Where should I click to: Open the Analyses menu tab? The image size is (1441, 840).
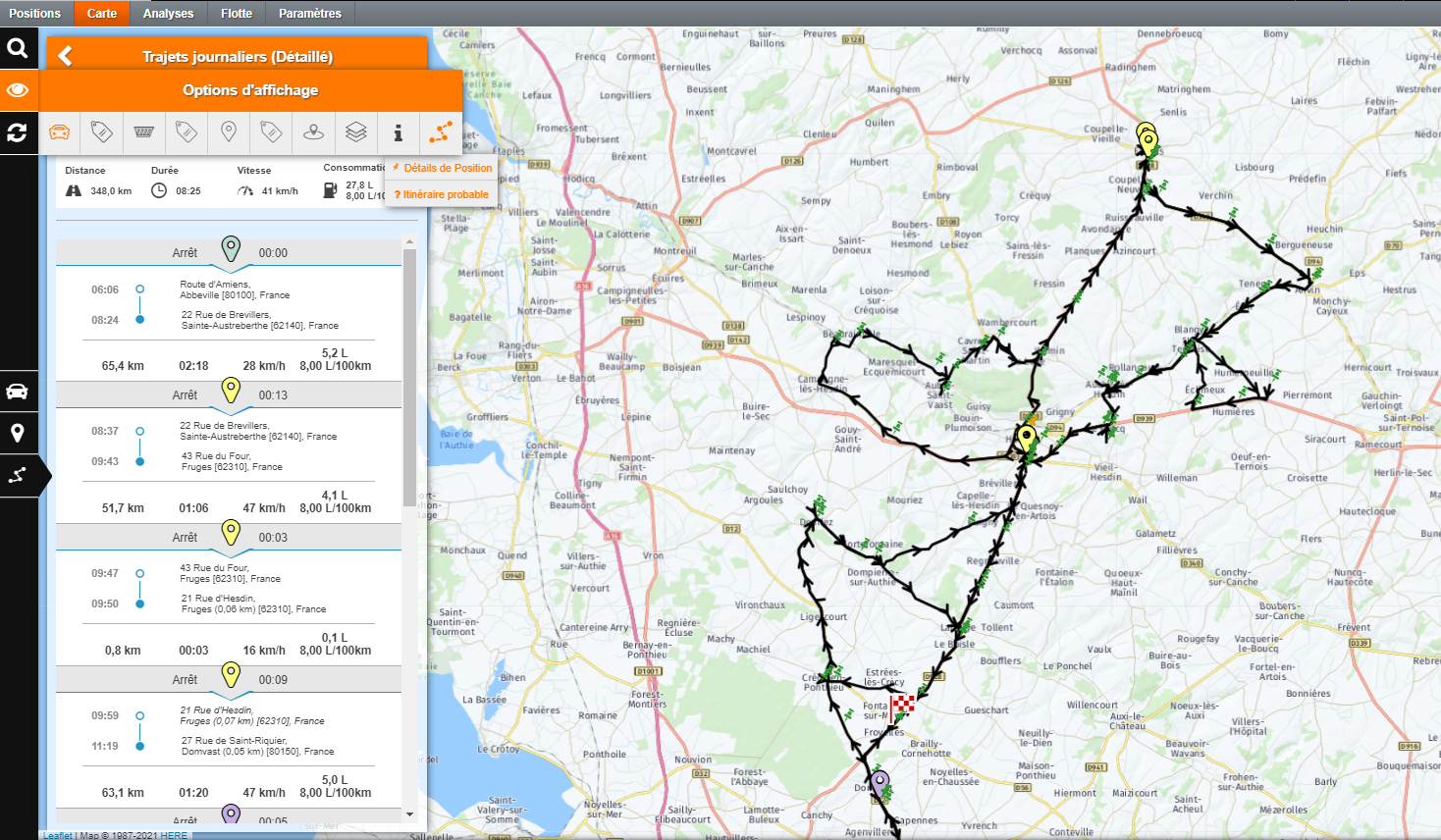pyautogui.click(x=168, y=13)
